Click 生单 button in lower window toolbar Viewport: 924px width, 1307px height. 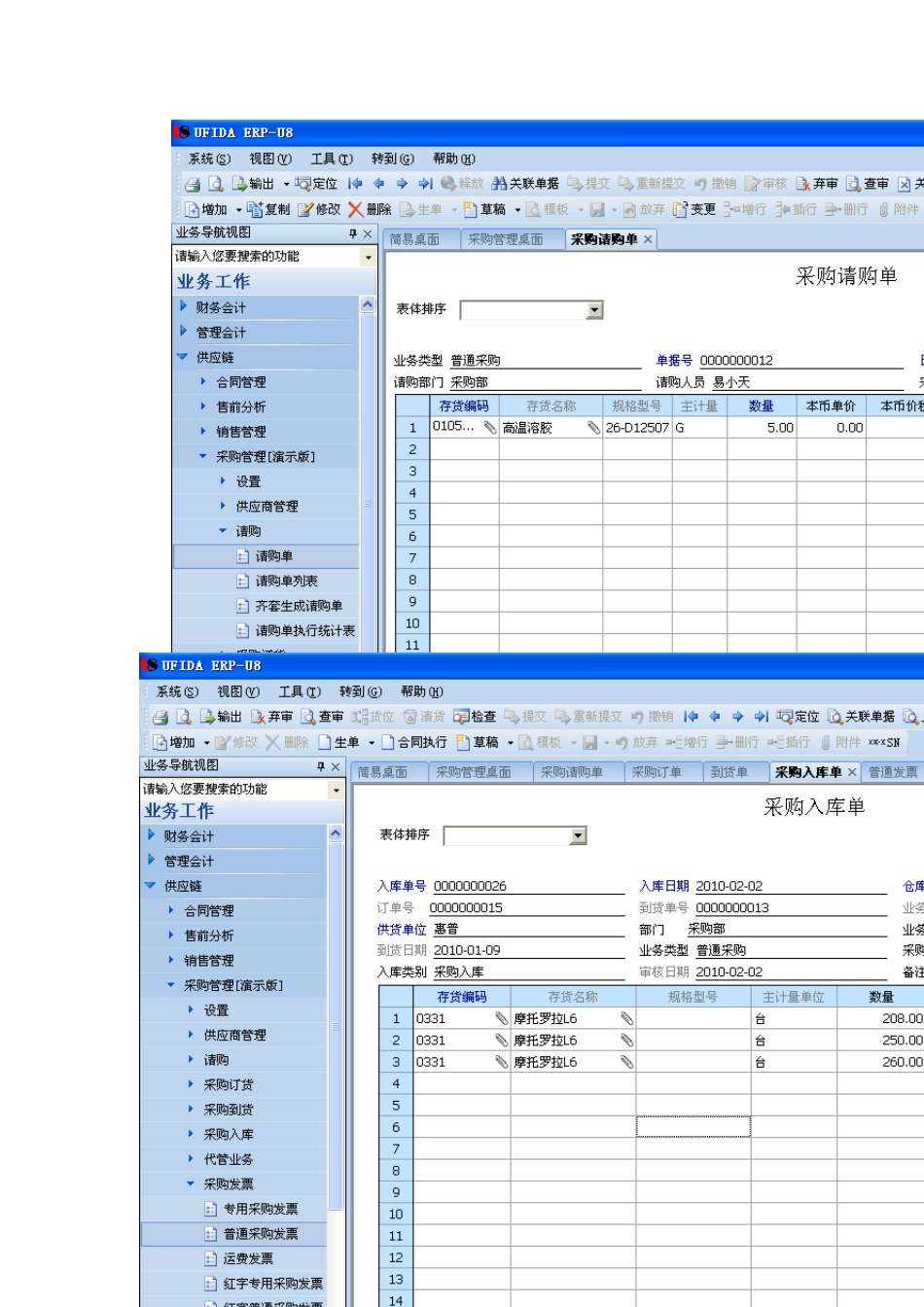[338, 743]
